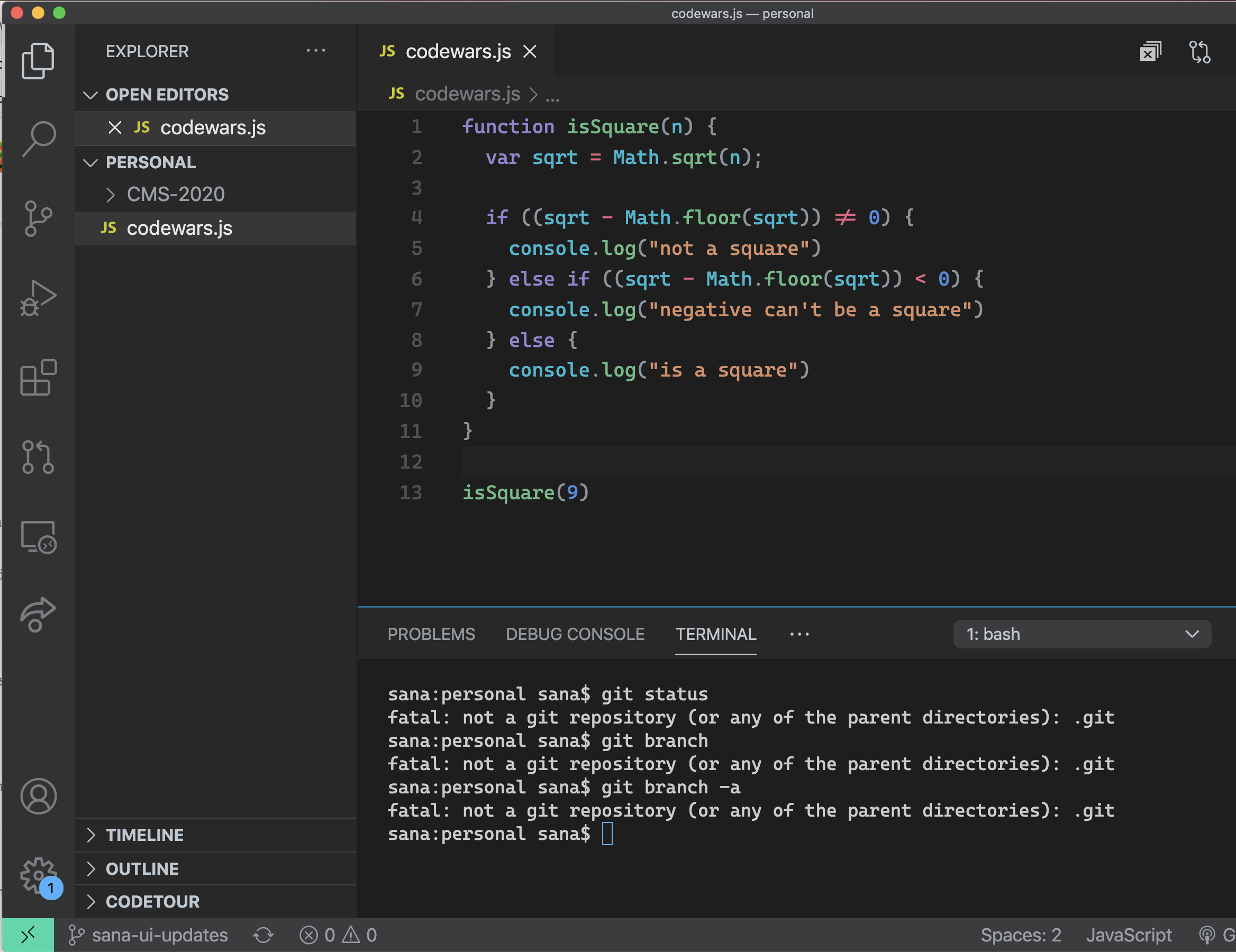
Task: Open Explorer more actions ellipsis
Action: coord(316,51)
